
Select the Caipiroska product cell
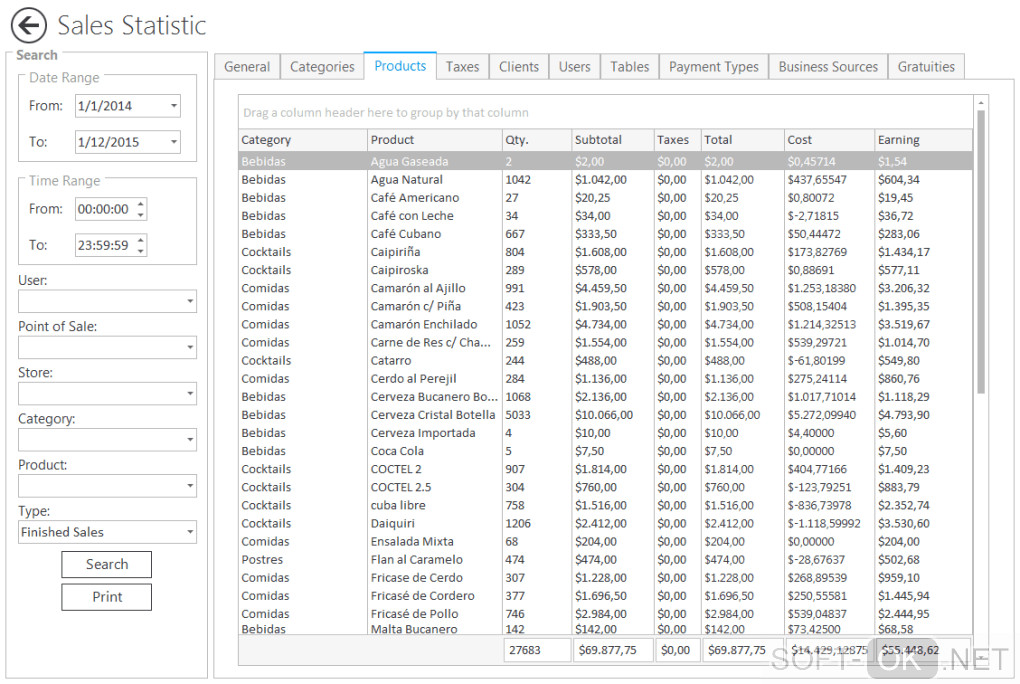tap(435, 270)
